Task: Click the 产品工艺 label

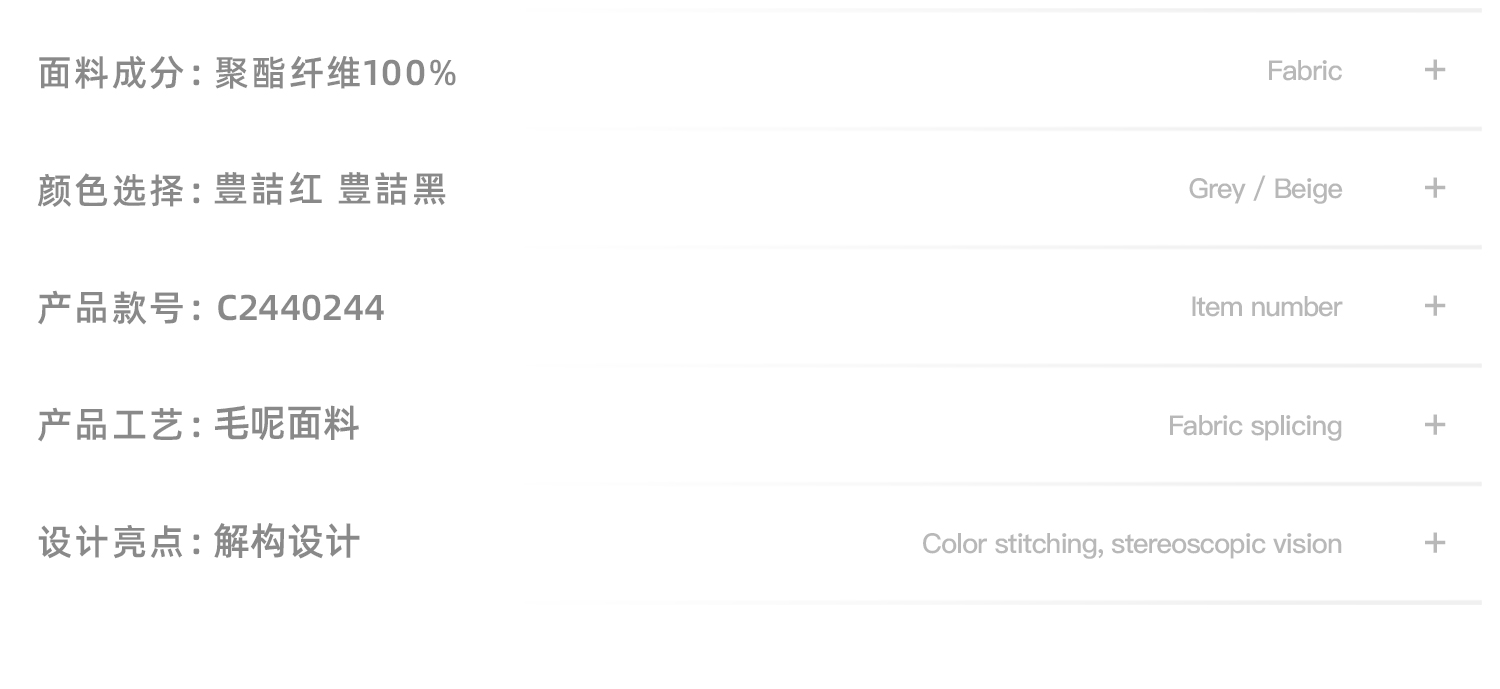Action: [x=111, y=426]
